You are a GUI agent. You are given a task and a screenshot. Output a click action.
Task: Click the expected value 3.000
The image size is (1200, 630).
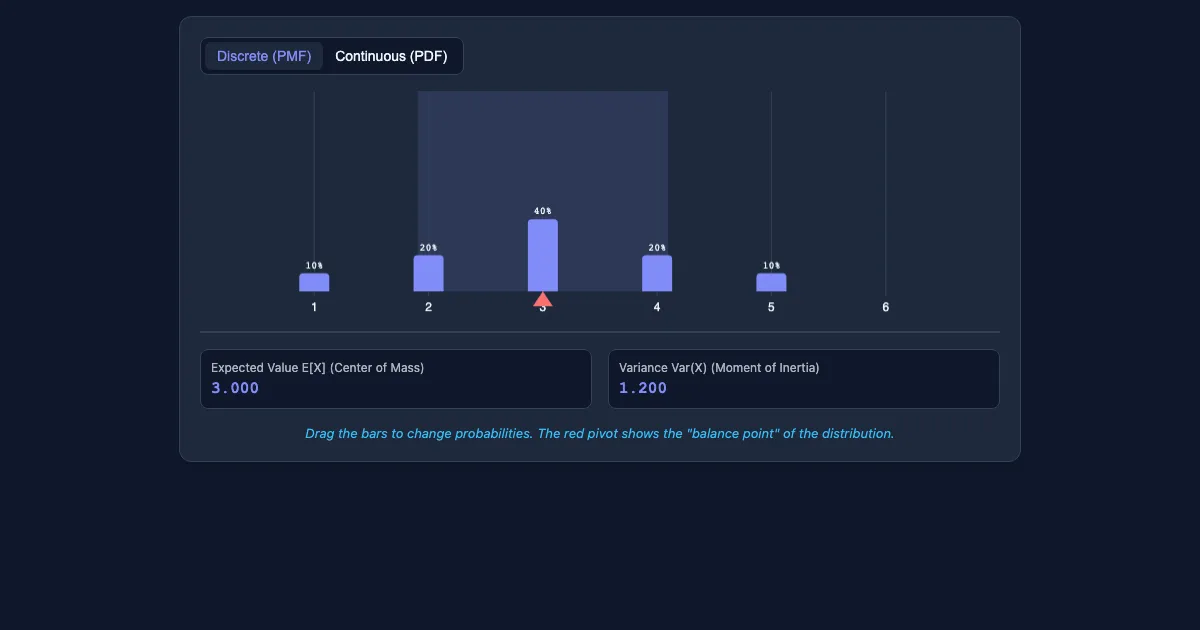(x=235, y=388)
